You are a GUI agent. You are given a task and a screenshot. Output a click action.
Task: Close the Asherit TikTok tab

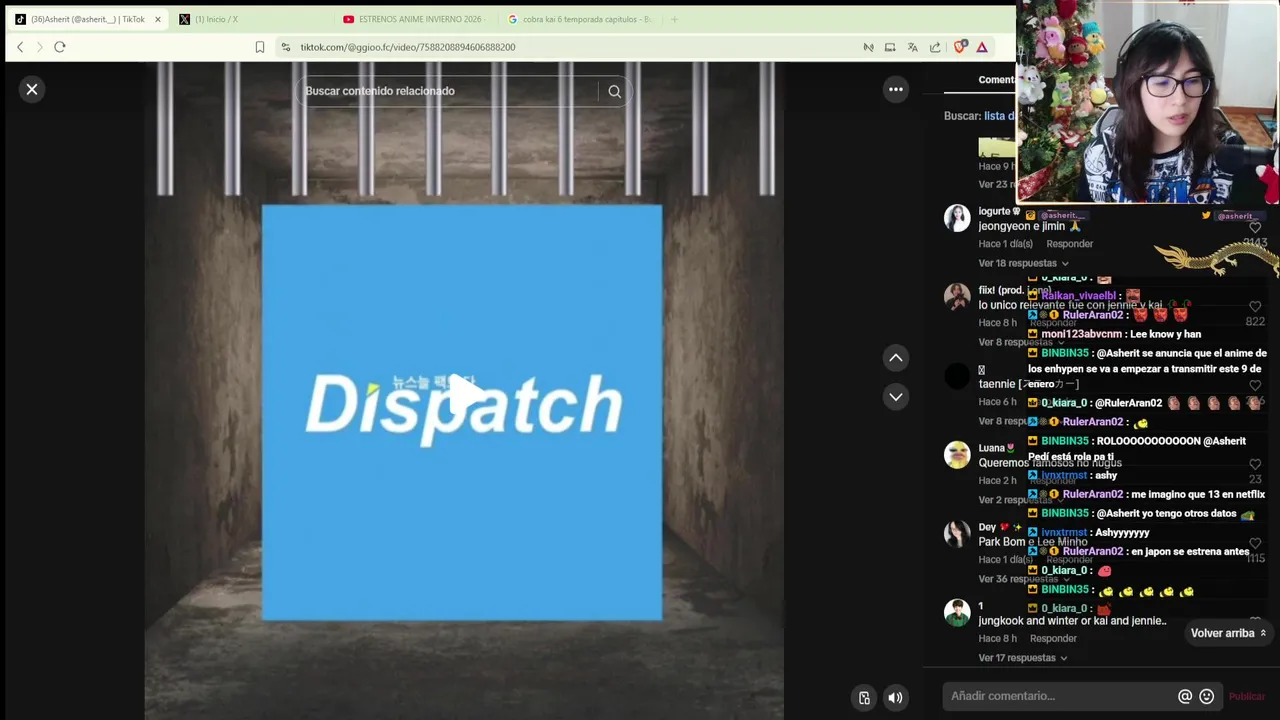click(157, 19)
